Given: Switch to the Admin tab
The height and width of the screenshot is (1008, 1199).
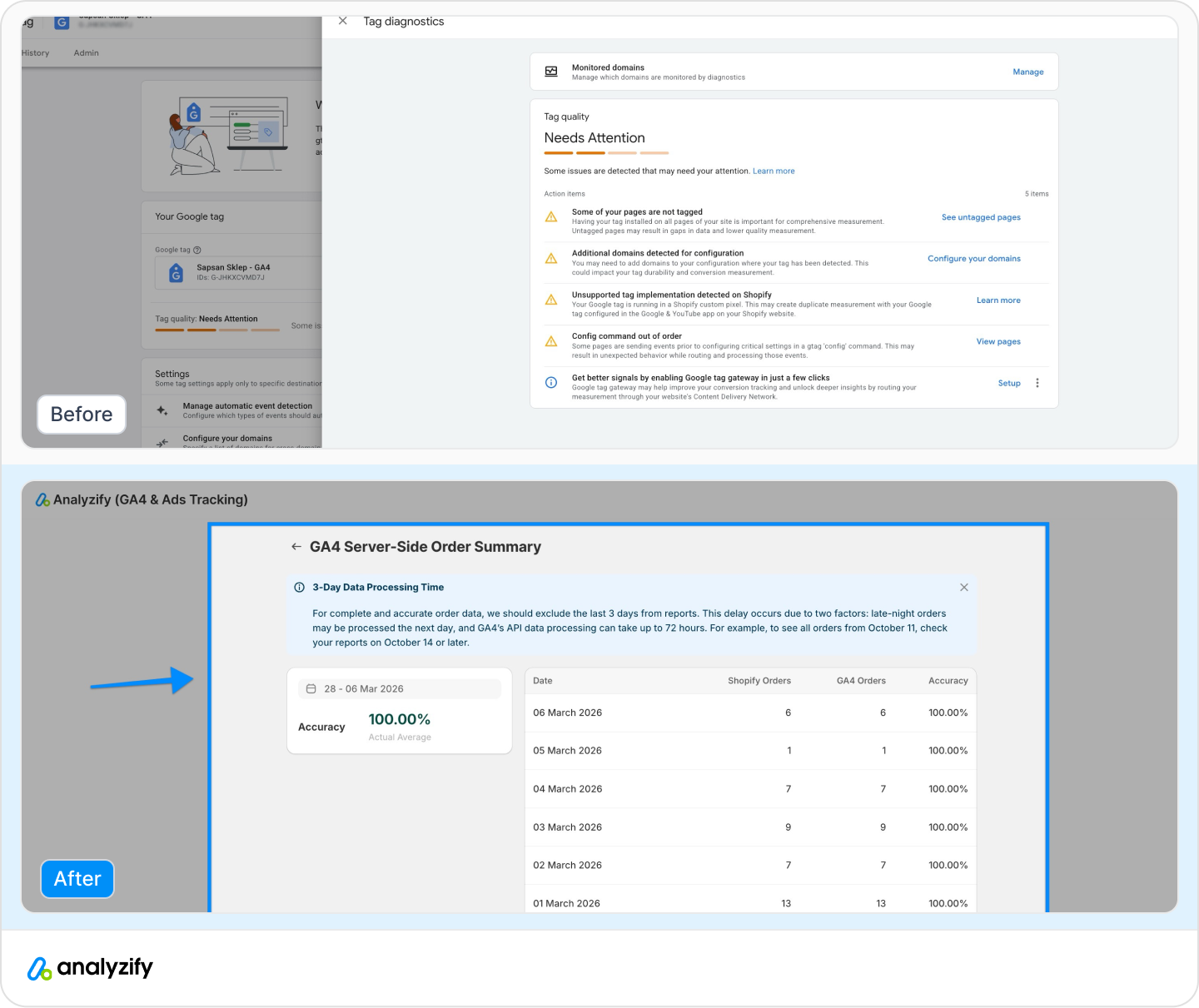Looking at the screenshot, I should 86,53.
